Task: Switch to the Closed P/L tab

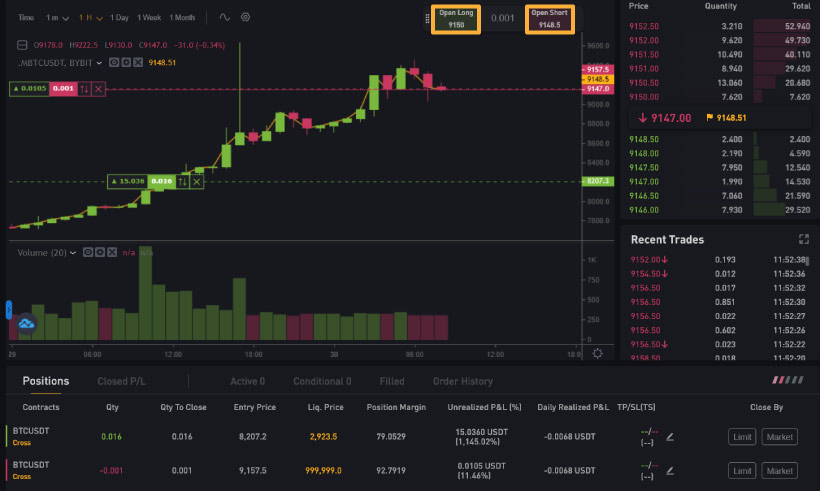Action: coord(121,382)
